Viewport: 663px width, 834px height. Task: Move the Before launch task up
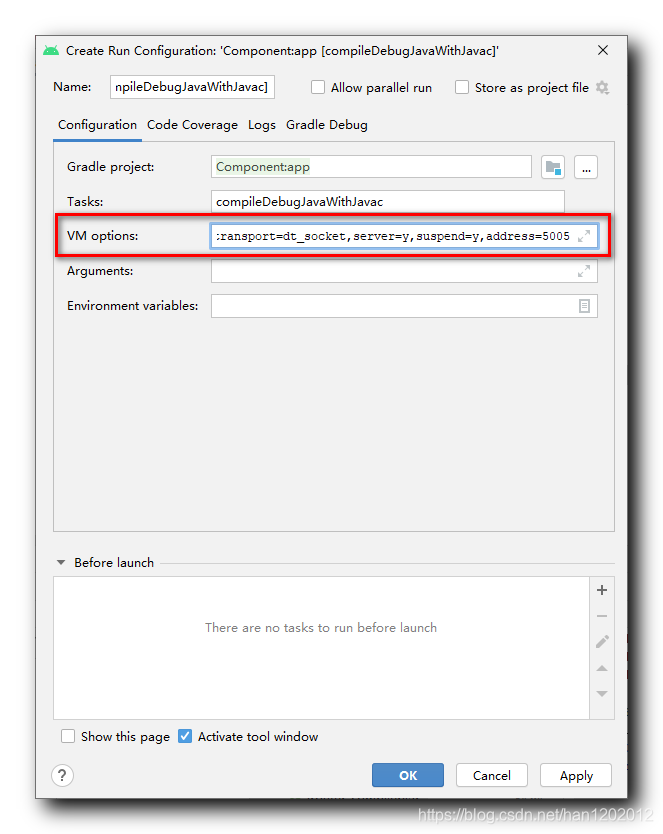(602, 668)
